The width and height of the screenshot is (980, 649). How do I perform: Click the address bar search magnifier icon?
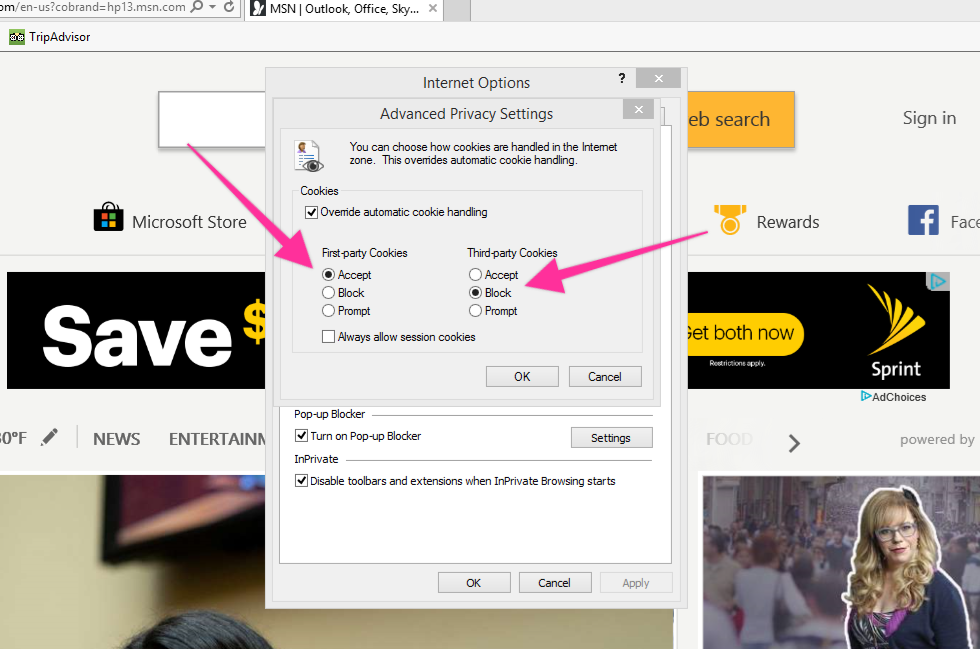click(197, 7)
